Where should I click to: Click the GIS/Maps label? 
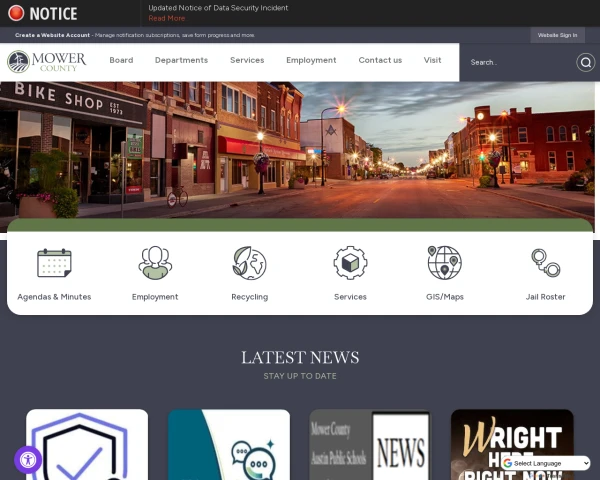point(445,297)
